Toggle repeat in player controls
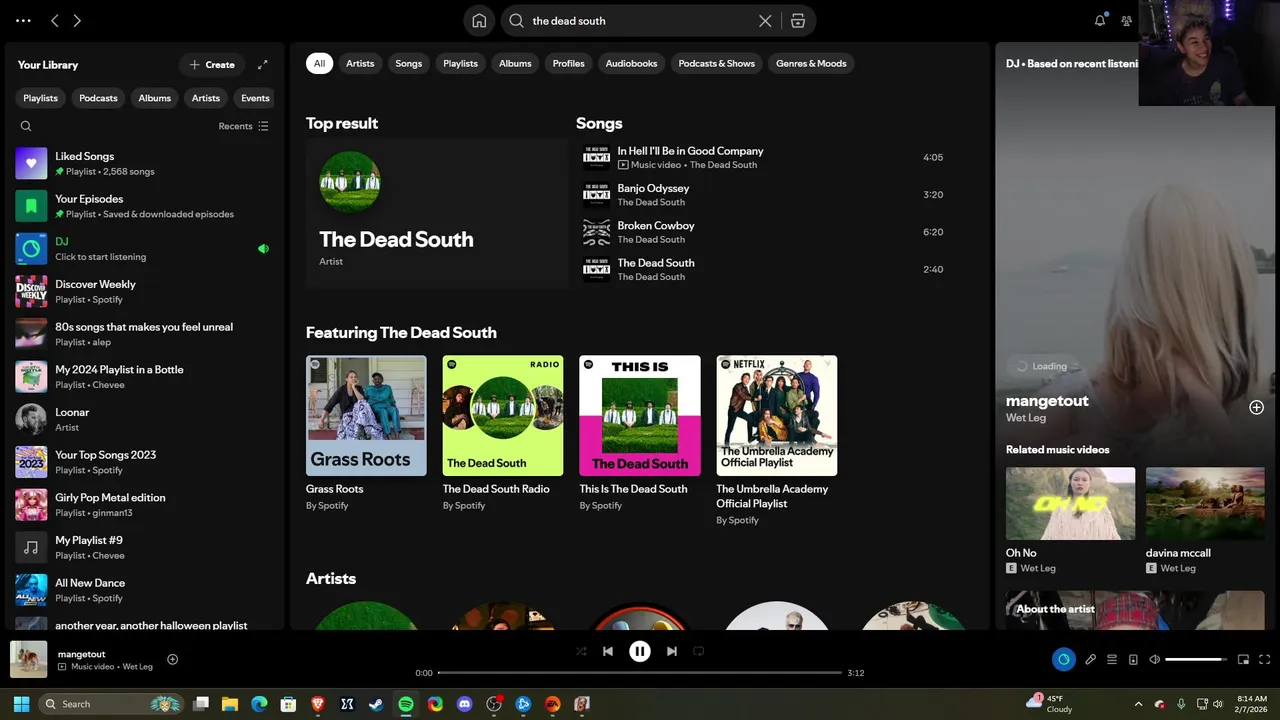1280x720 pixels. point(699,651)
